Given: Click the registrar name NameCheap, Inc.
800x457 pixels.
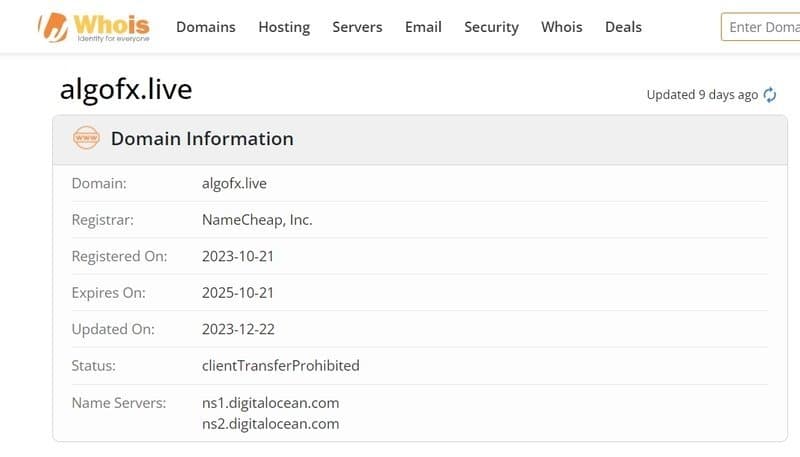Looking at the screenshot, I should [257, 220].
